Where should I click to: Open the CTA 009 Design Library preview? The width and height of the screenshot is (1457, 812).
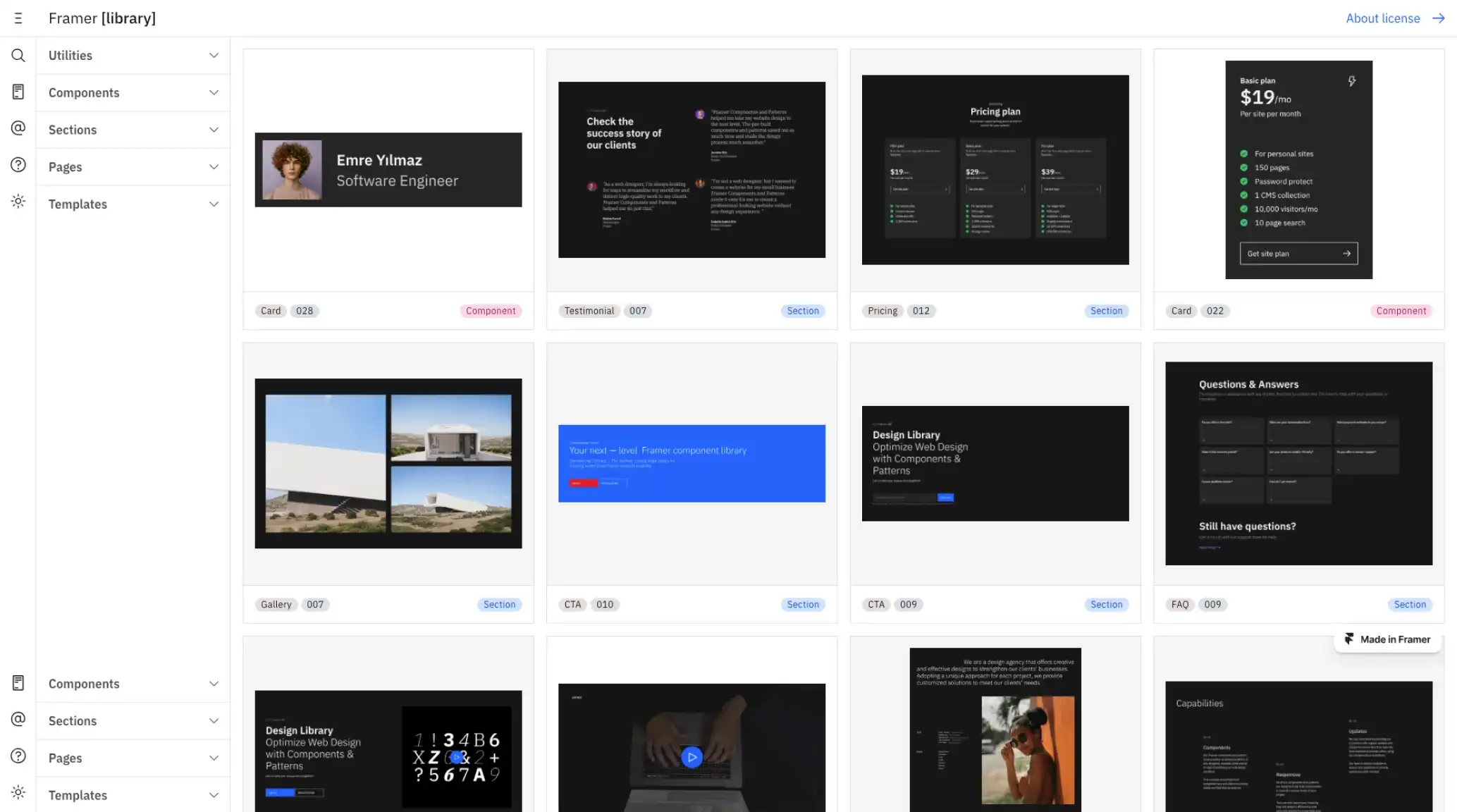coord(995,463)
